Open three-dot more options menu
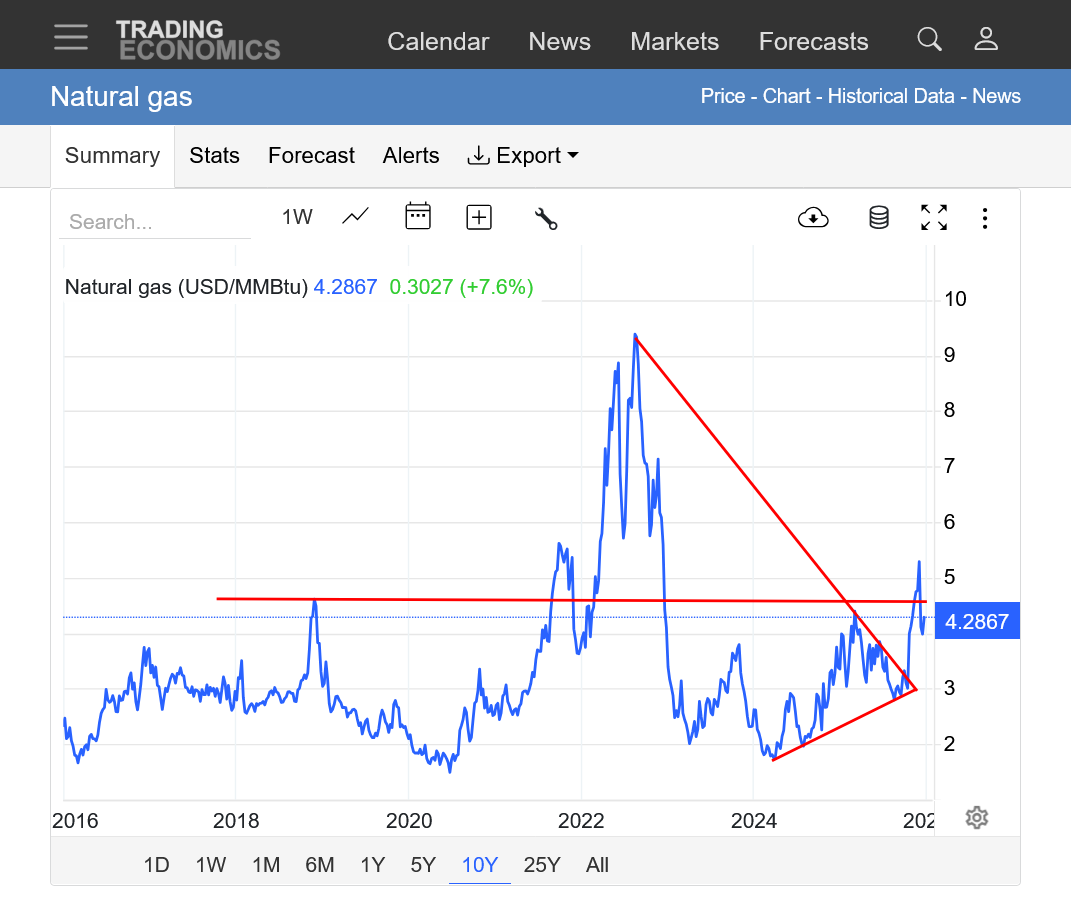The width and height of the screenshot is (1071, 901). click(985, 217)
